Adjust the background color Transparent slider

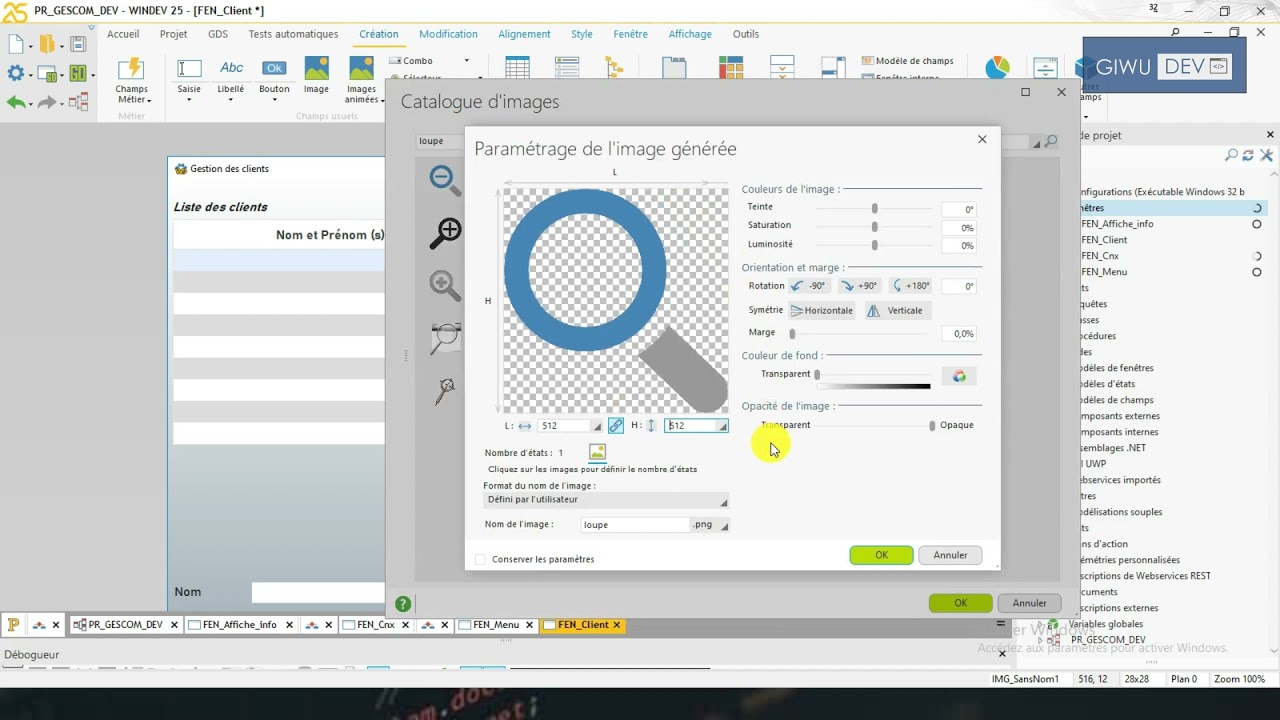[817, 375]
